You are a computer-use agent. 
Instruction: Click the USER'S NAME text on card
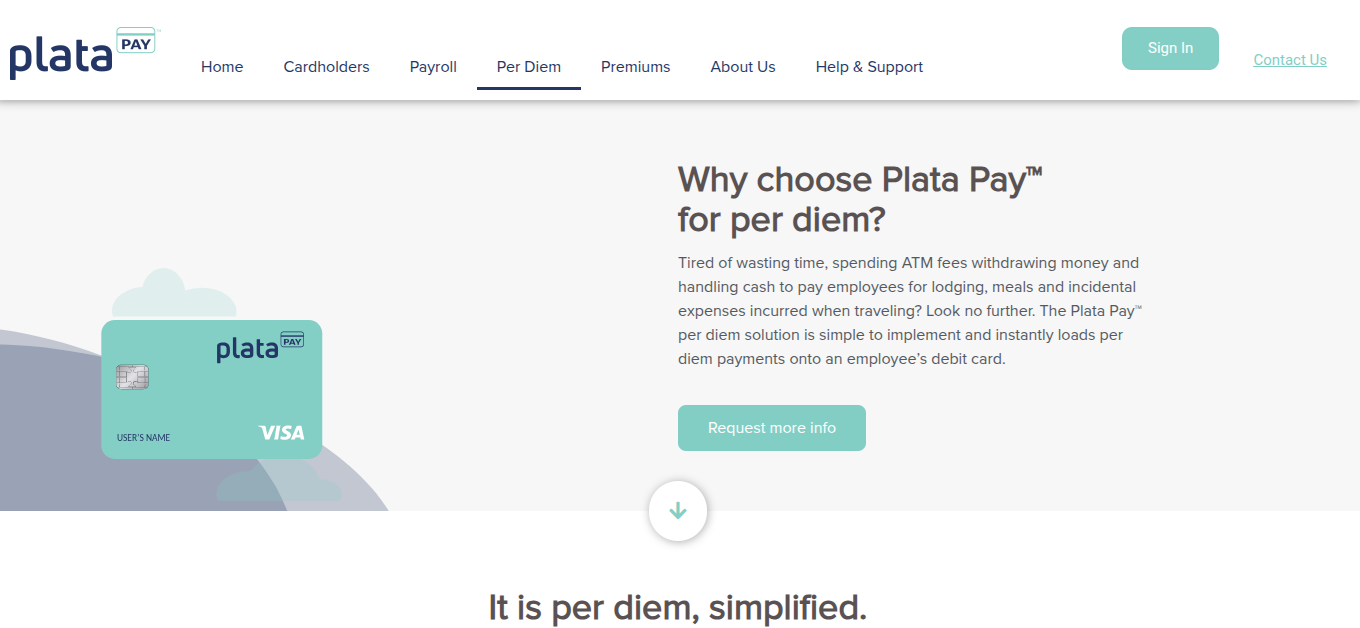[144, 438]
